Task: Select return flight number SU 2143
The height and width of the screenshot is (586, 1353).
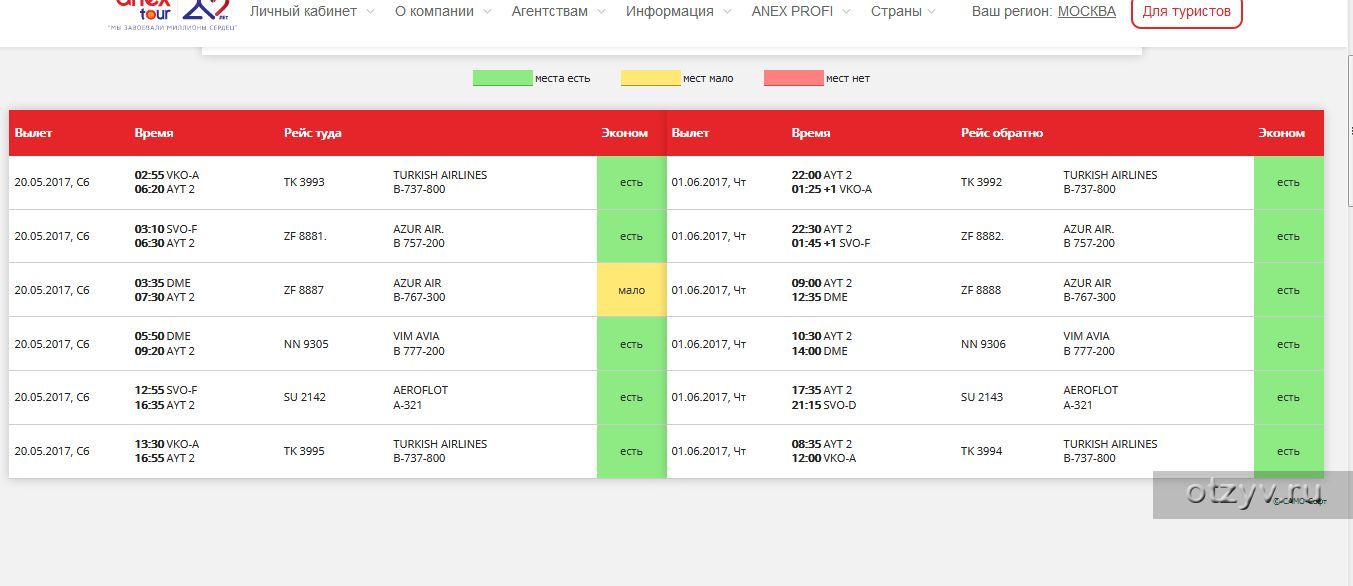Action: [x=982, y=397]
